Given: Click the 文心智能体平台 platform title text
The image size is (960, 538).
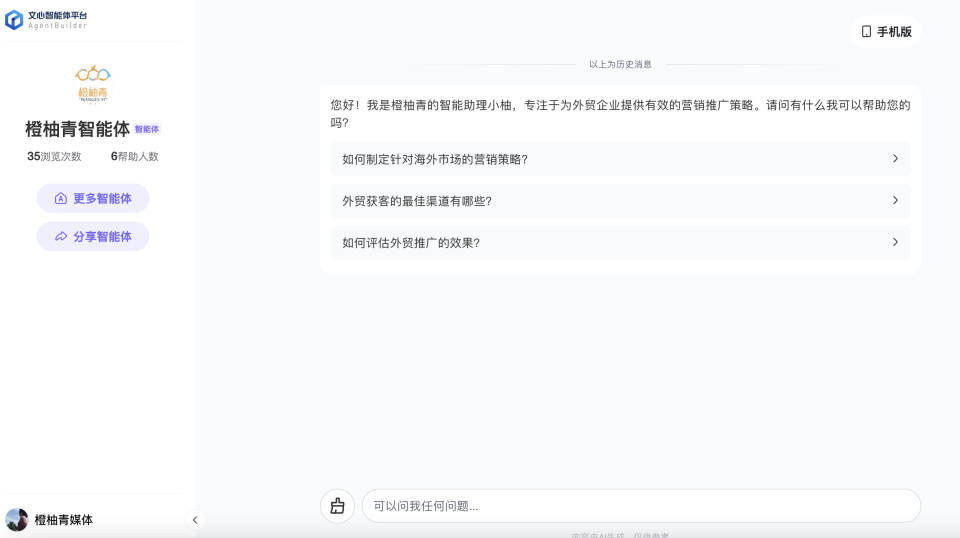Looking at the screenshot, I should 57,16.
